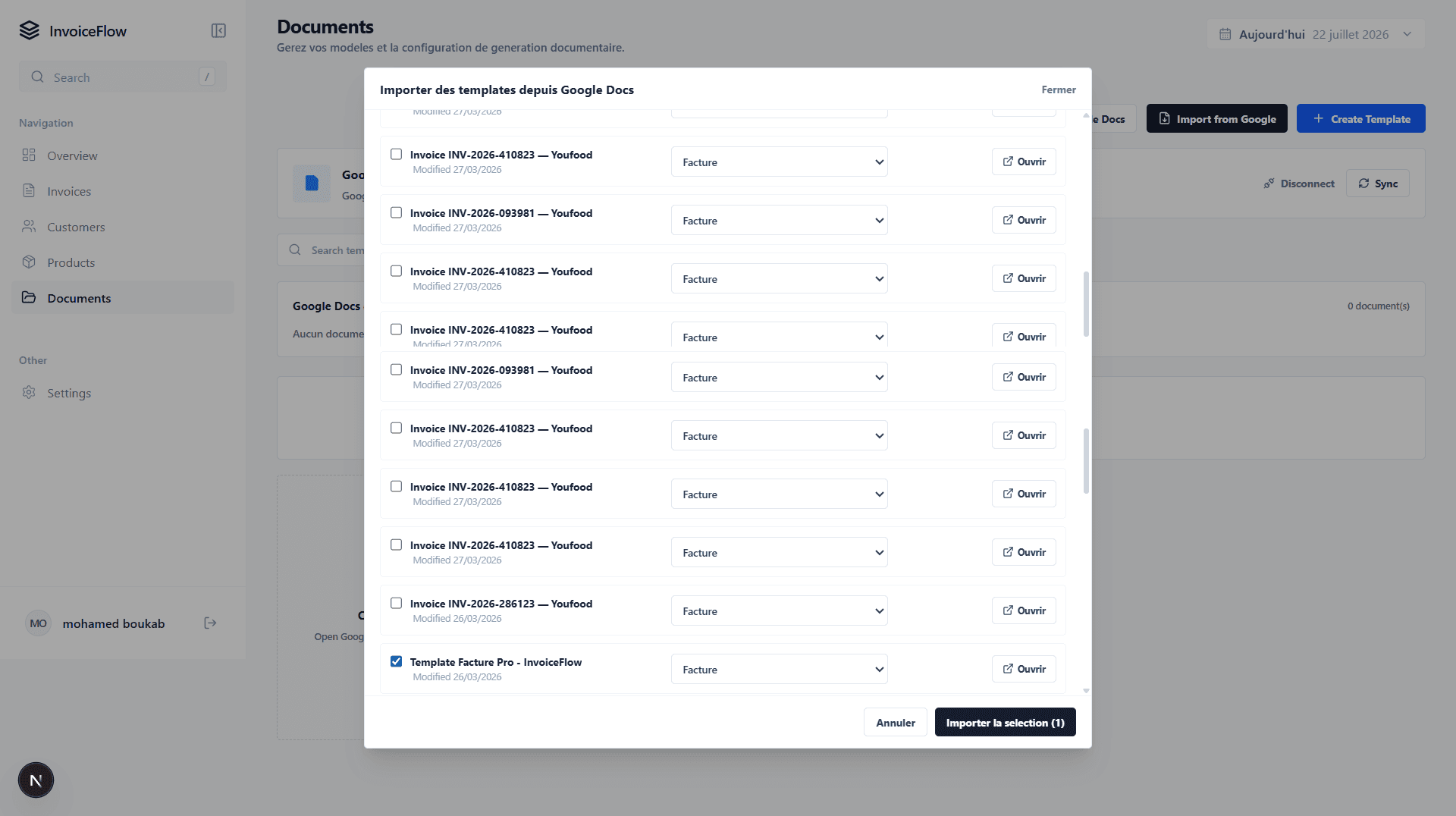Viewport: 1456px width, 816px height.
Task: Click the Customers people icon in the sidebar
Action: [29, 226]
